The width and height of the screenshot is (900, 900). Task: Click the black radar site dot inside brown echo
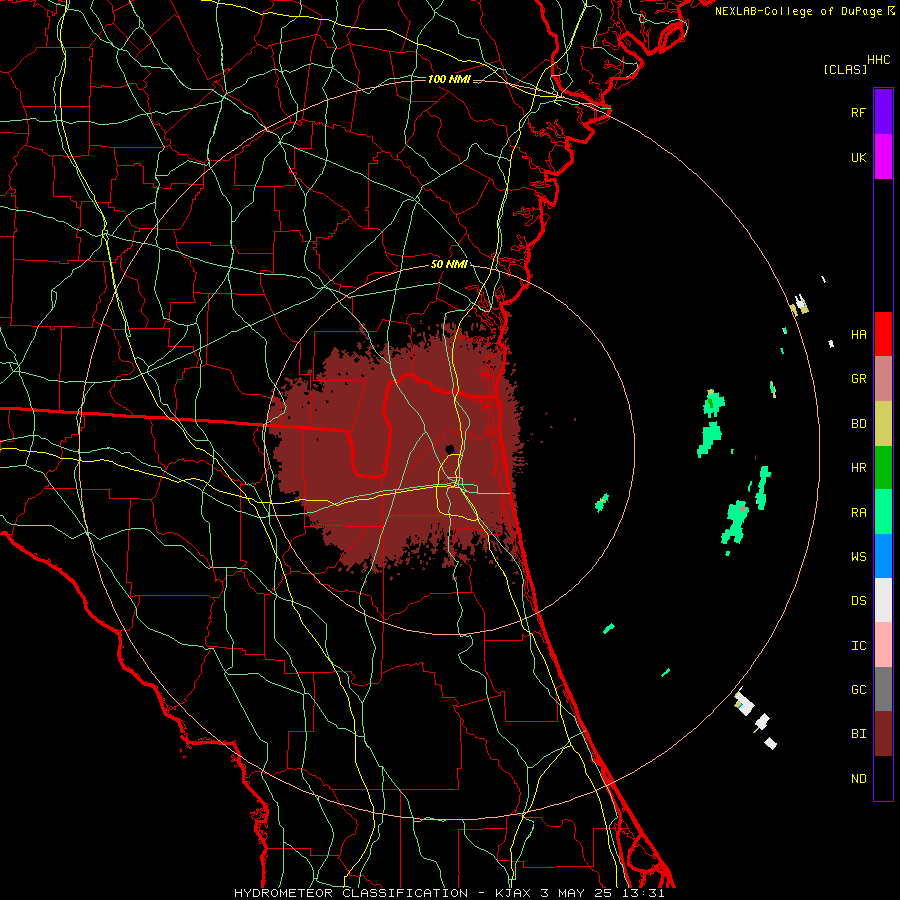pyautogui.click(x=450, y=449)
